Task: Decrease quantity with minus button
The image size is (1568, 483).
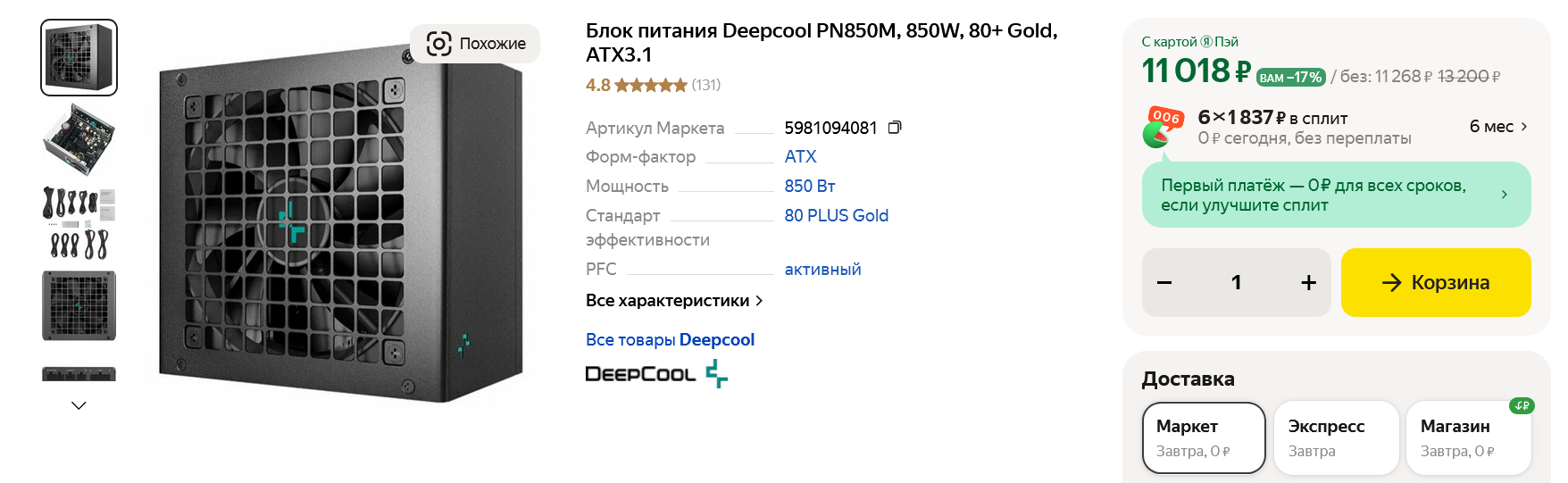Action: [1164, 283]
